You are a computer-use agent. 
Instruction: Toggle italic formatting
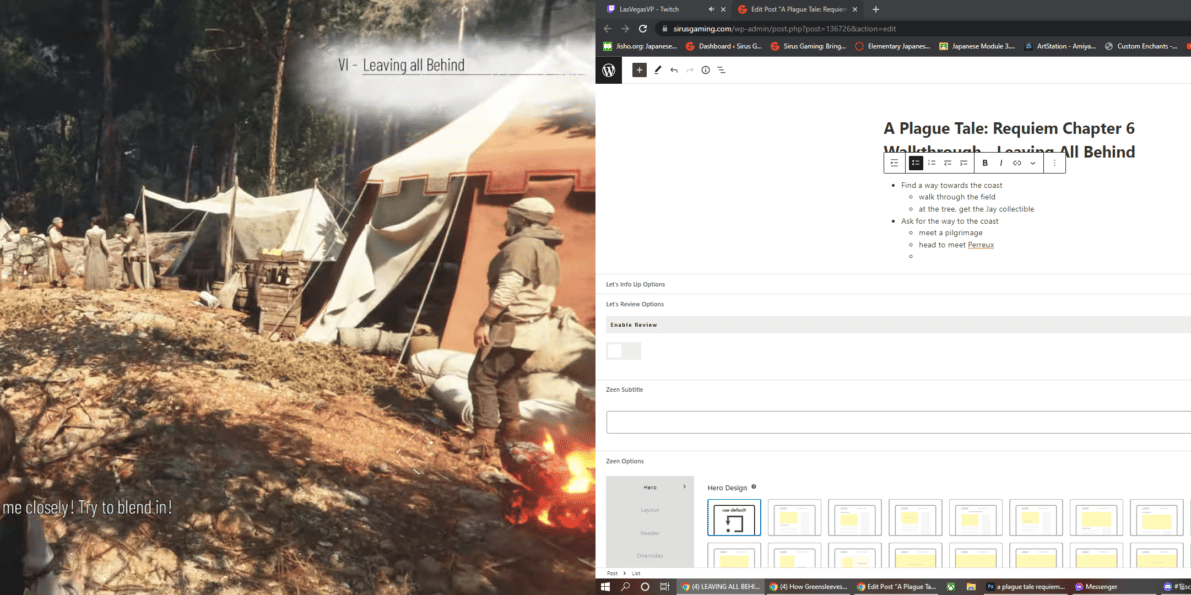1001,163
